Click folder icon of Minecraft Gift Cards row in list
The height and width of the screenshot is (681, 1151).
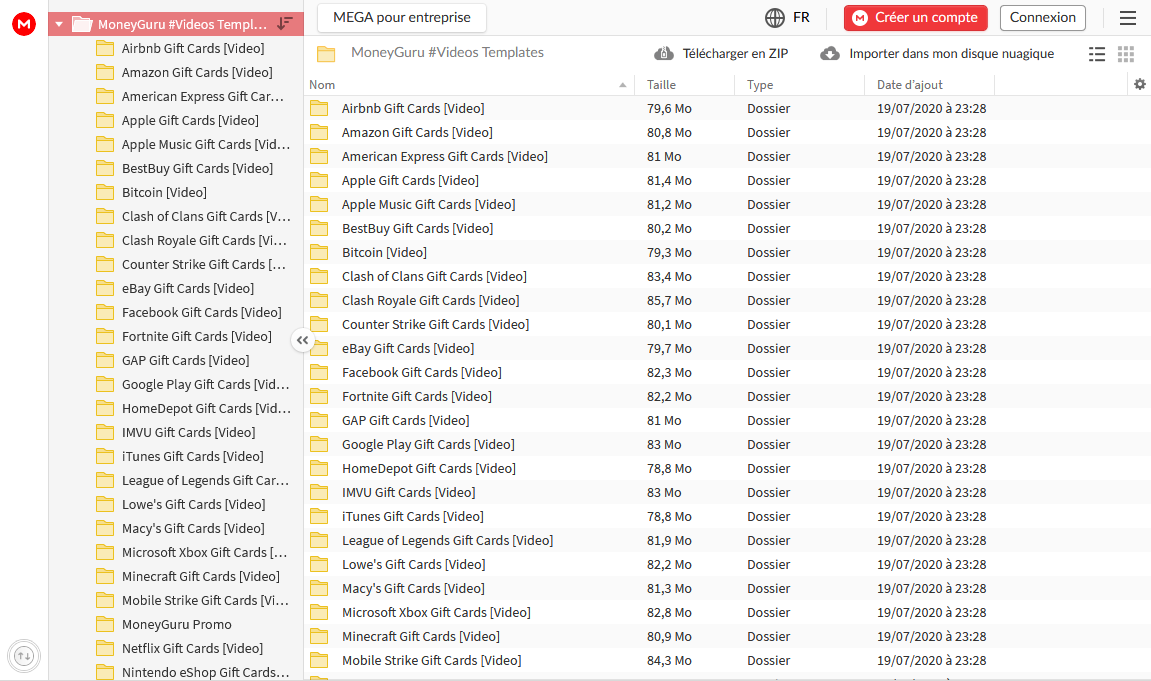coord(319,636)
